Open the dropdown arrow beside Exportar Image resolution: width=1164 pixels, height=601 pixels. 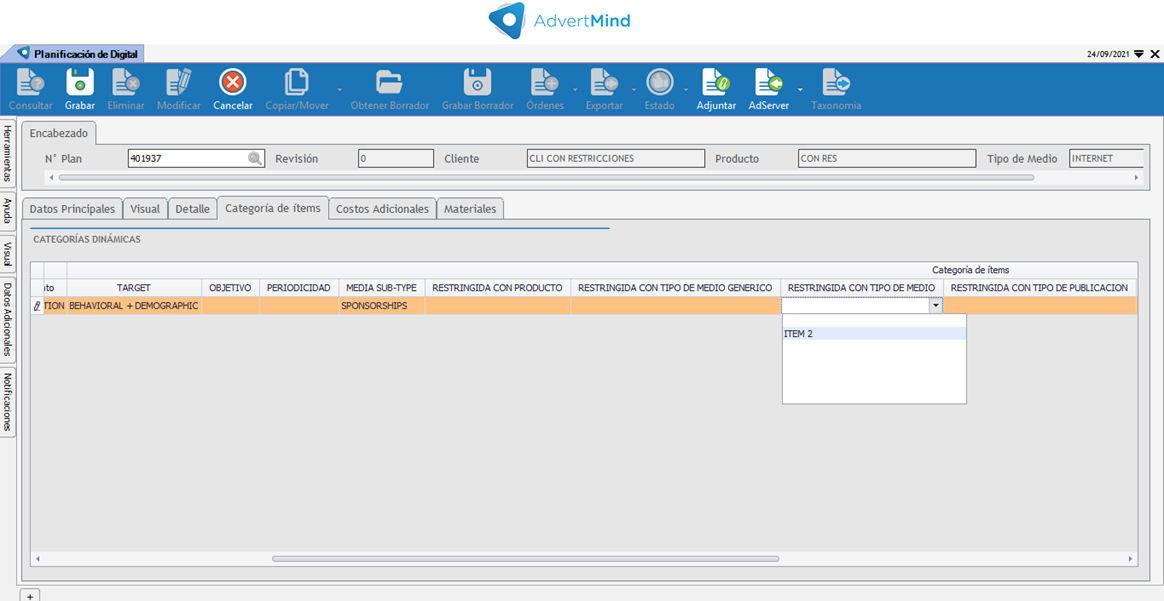point(633,90)
